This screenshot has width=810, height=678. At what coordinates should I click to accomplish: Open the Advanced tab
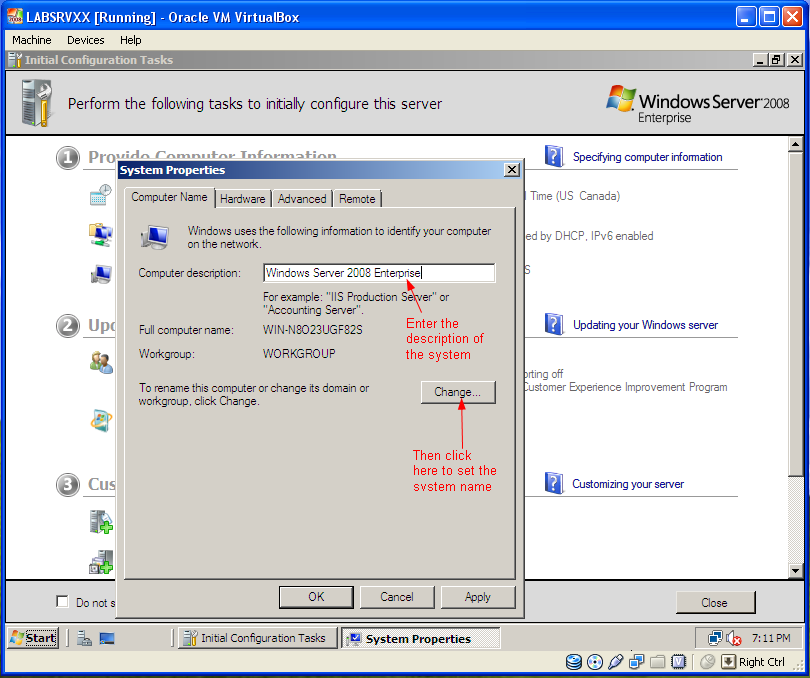point(302,199)
